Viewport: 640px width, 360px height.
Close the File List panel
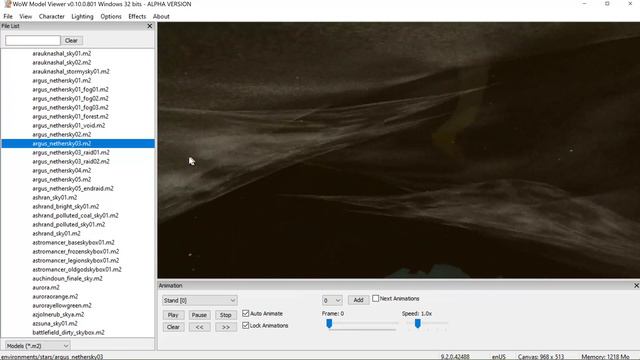tap(149, 26)
